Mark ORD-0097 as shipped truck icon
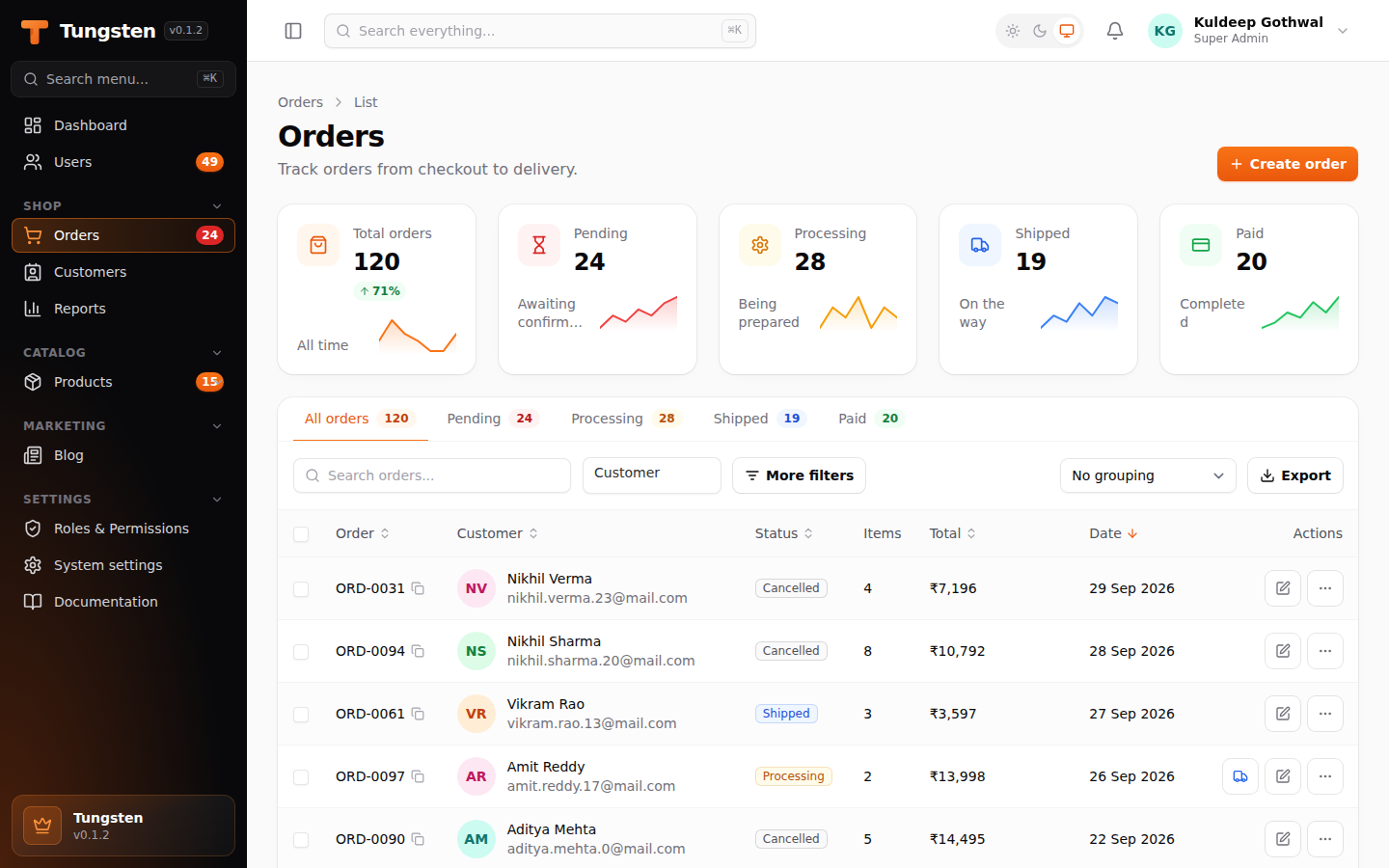This screenshot has height=868, width=1389. click(x=1240, y=776)
